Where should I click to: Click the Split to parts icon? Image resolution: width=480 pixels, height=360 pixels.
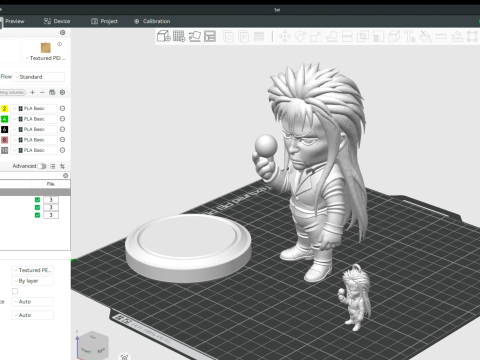click(x=244, y=36)
